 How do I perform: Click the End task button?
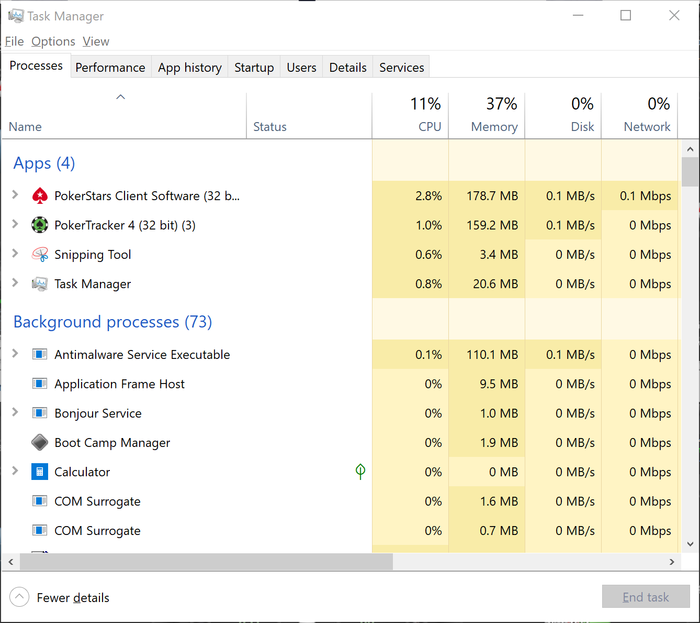pyautogui.click(x=645, y=597)
